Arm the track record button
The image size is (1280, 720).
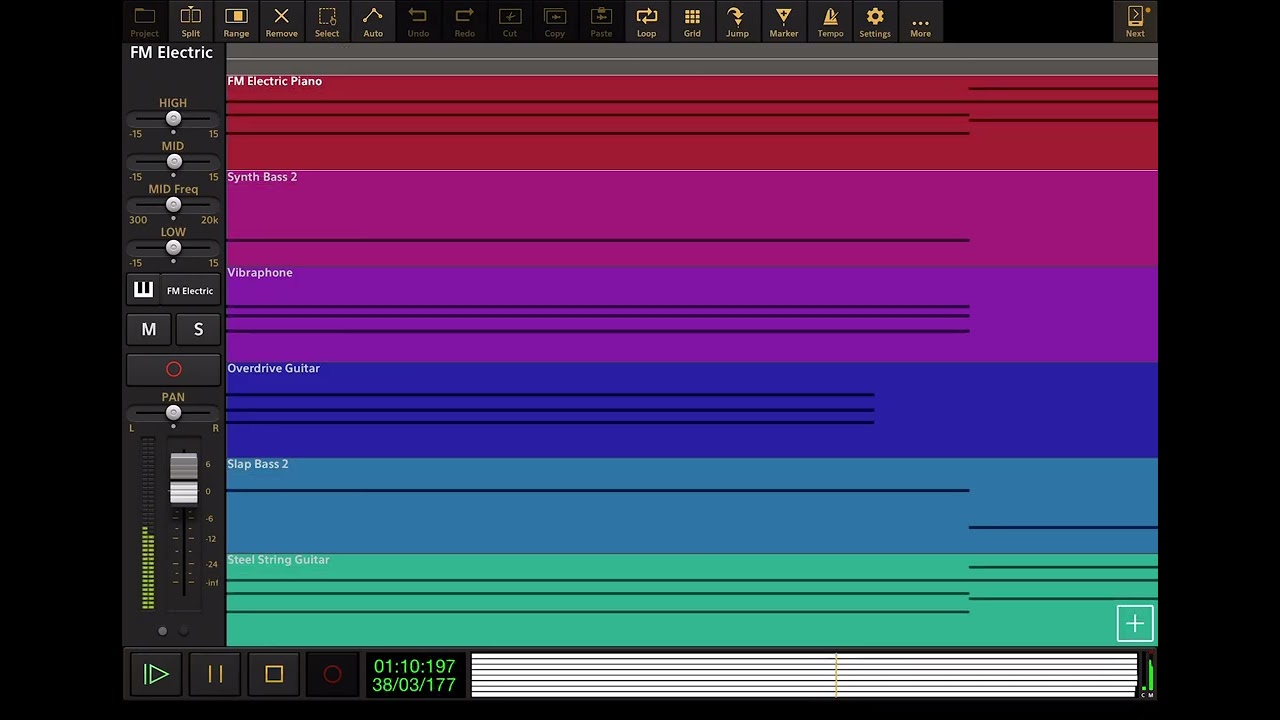(x=173, y=369)
